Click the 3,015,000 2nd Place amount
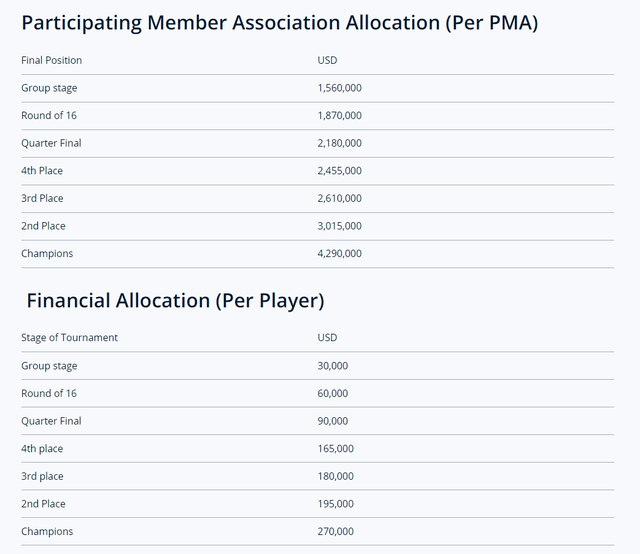Viewport: 640px width, 554px height. (x=340, y=226)
